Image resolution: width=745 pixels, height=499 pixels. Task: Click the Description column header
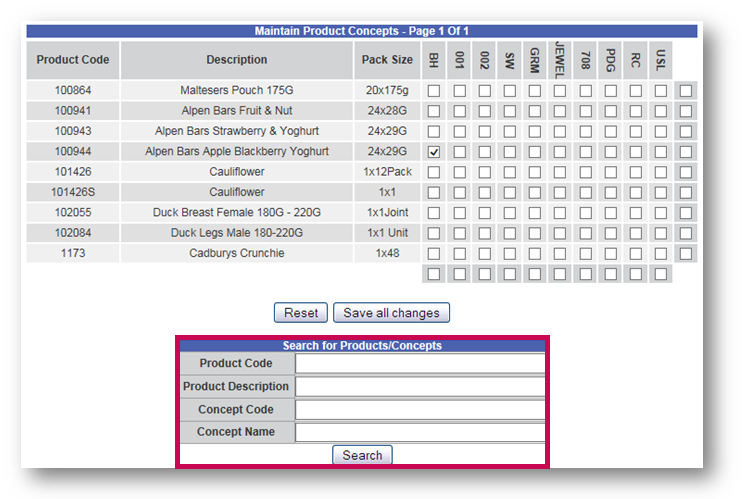[237, 60]
